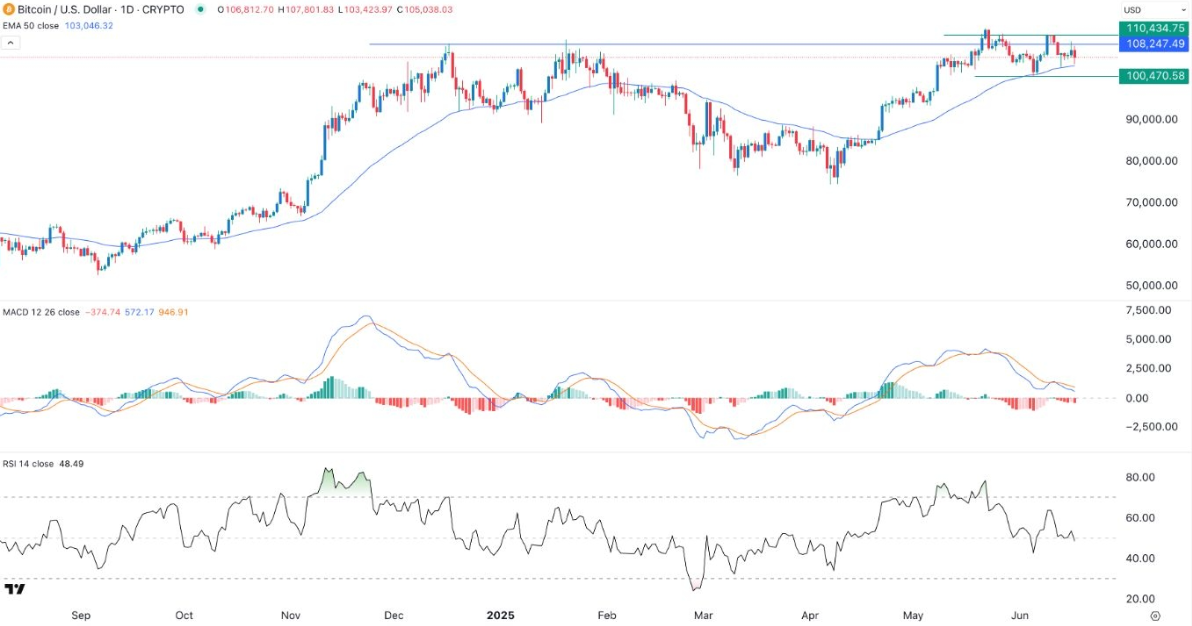This screenshot has height=626, width=1192.
Task: Click the MACD histogram value −374.74
Action: click(103, 312)
